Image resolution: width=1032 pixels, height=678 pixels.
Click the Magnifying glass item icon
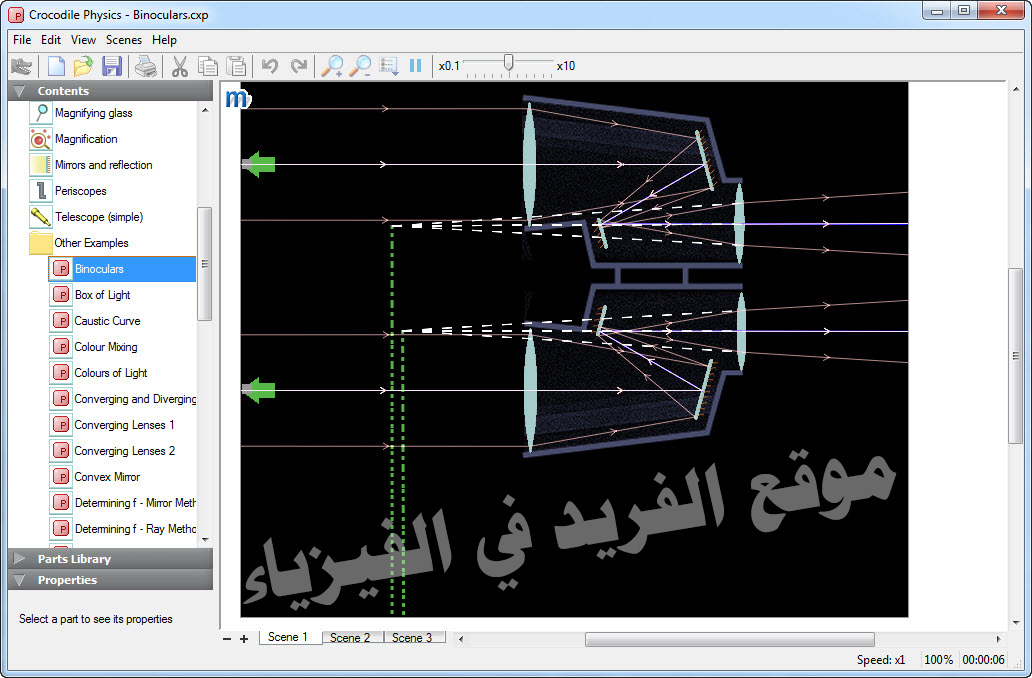coord(41,113)
